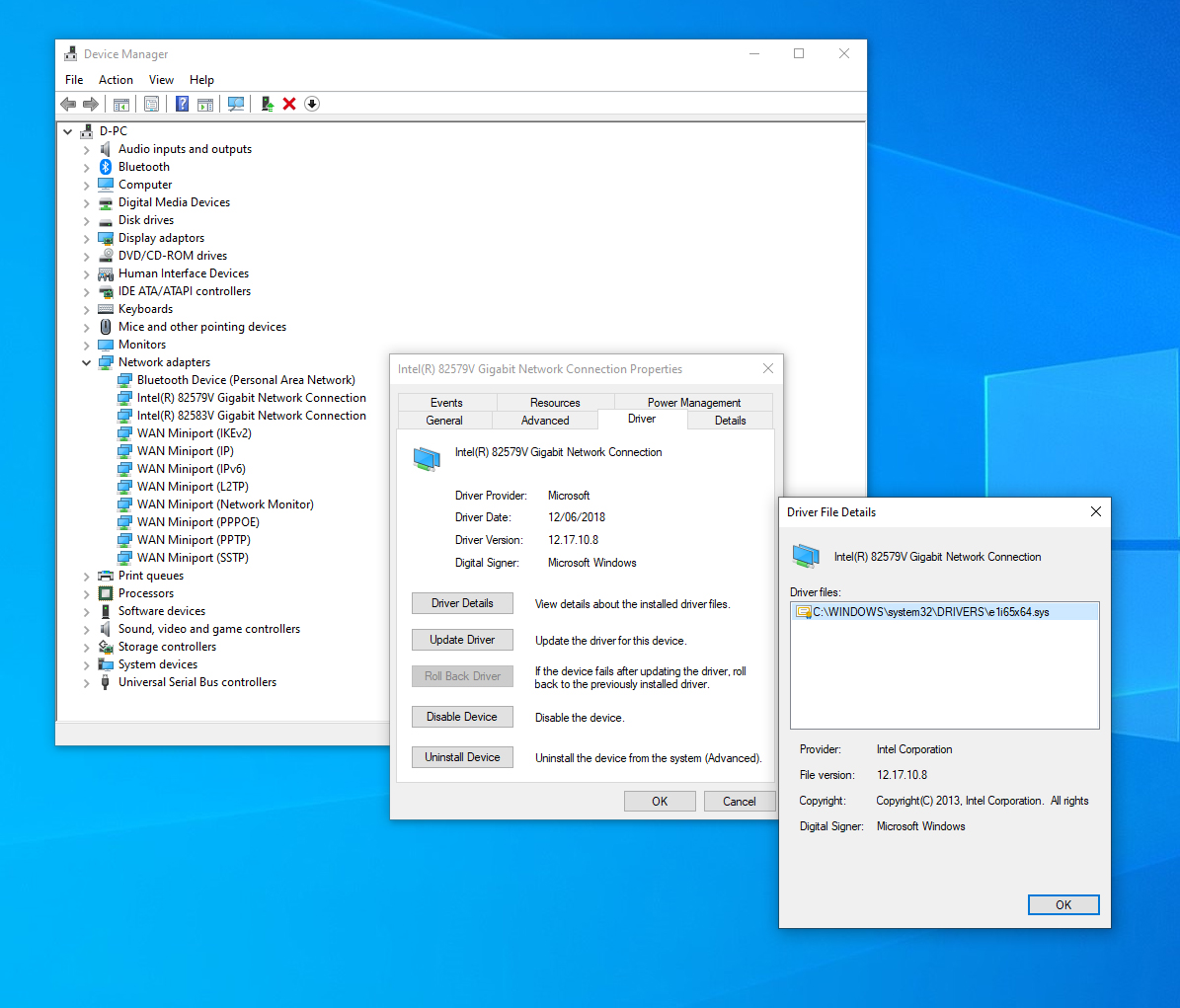
Task: Expand the IDE ATA/ATAPI controllers category
Action: point(87,292)
